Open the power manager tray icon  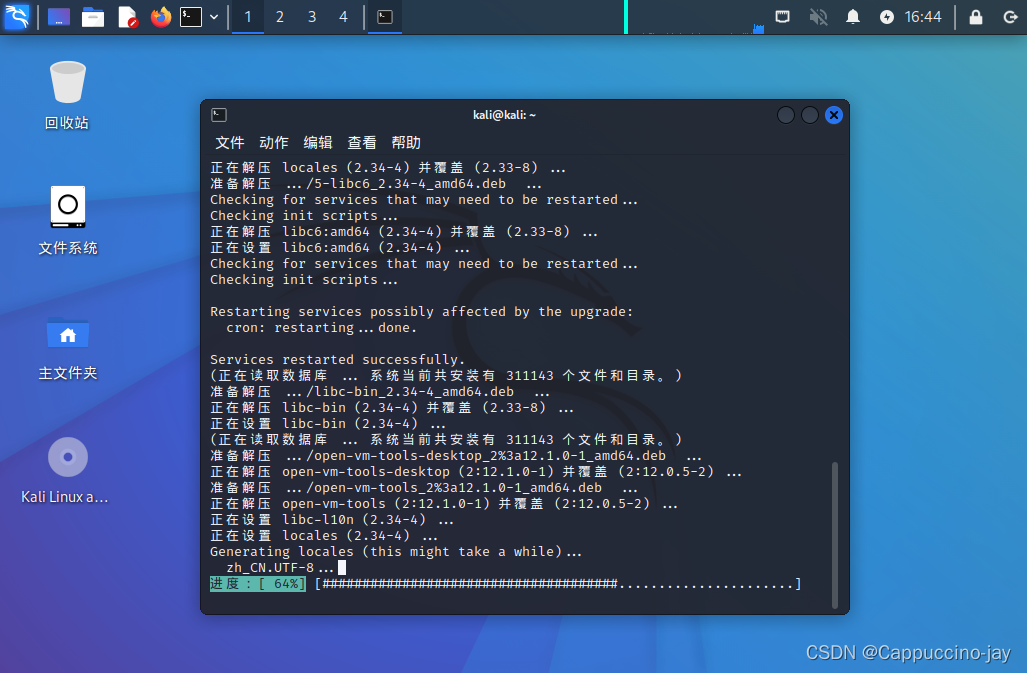(x=887, y=17)
